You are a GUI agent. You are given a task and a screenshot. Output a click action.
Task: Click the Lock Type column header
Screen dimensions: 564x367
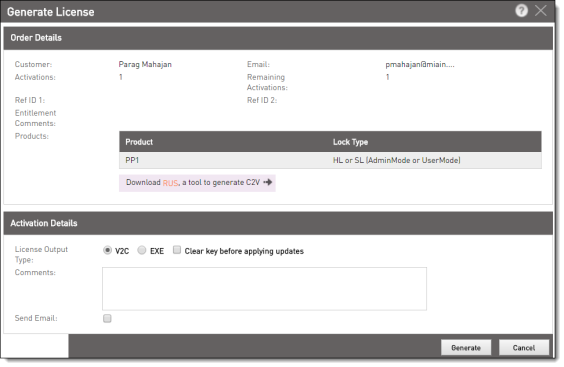(x=350, y=142)
